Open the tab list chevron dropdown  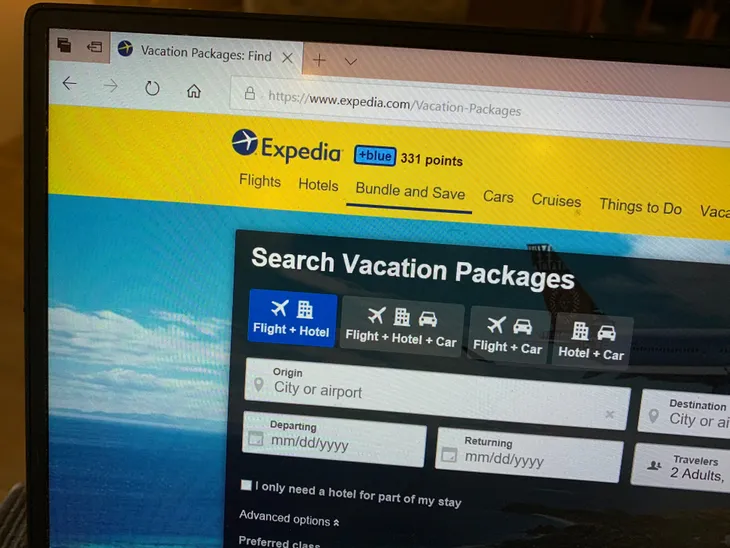point(351,61)
